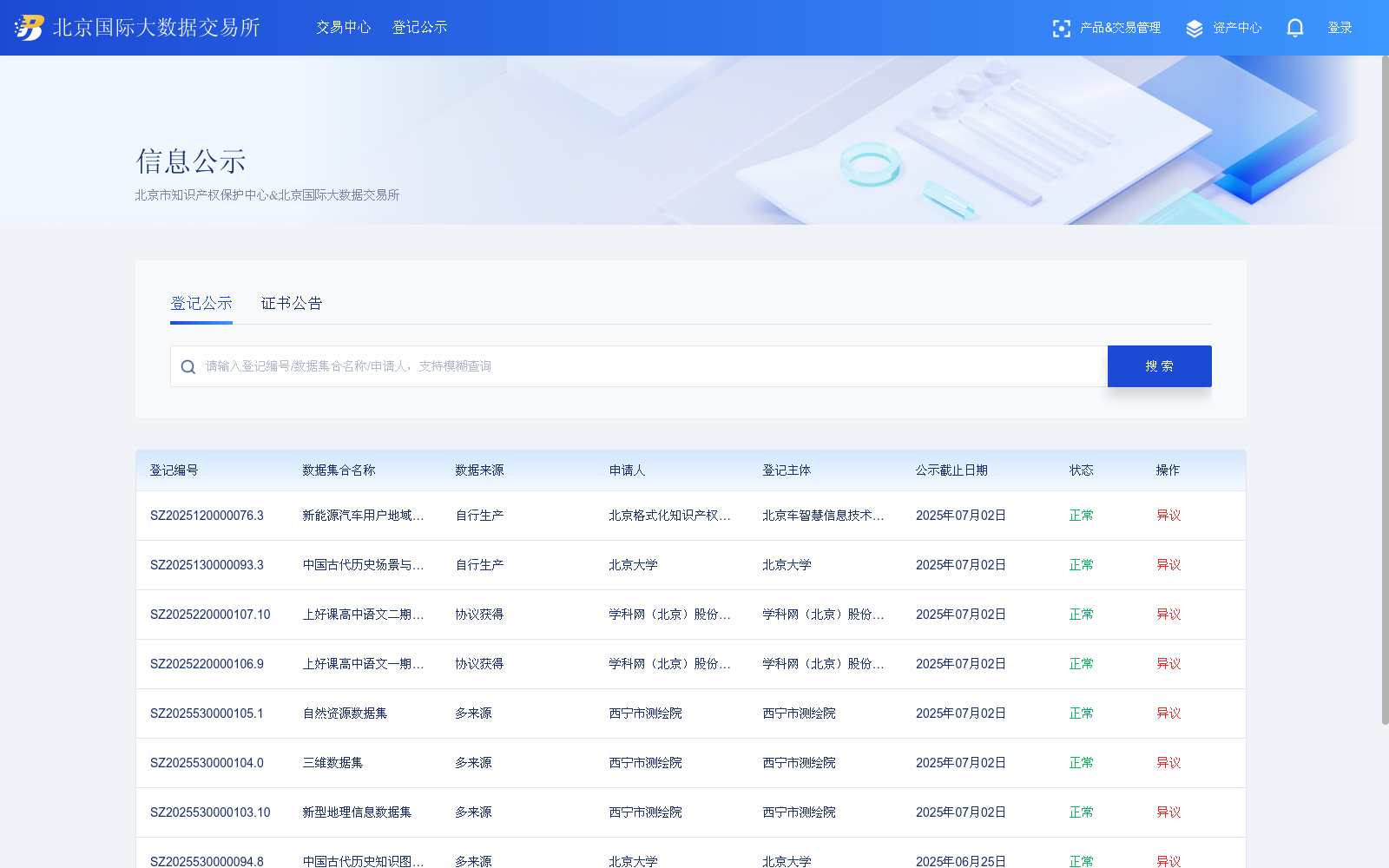Click dataset name 新能源汽车用户地域…
This screenshot has width=1389, height=868.
click(x=363, y=516)
